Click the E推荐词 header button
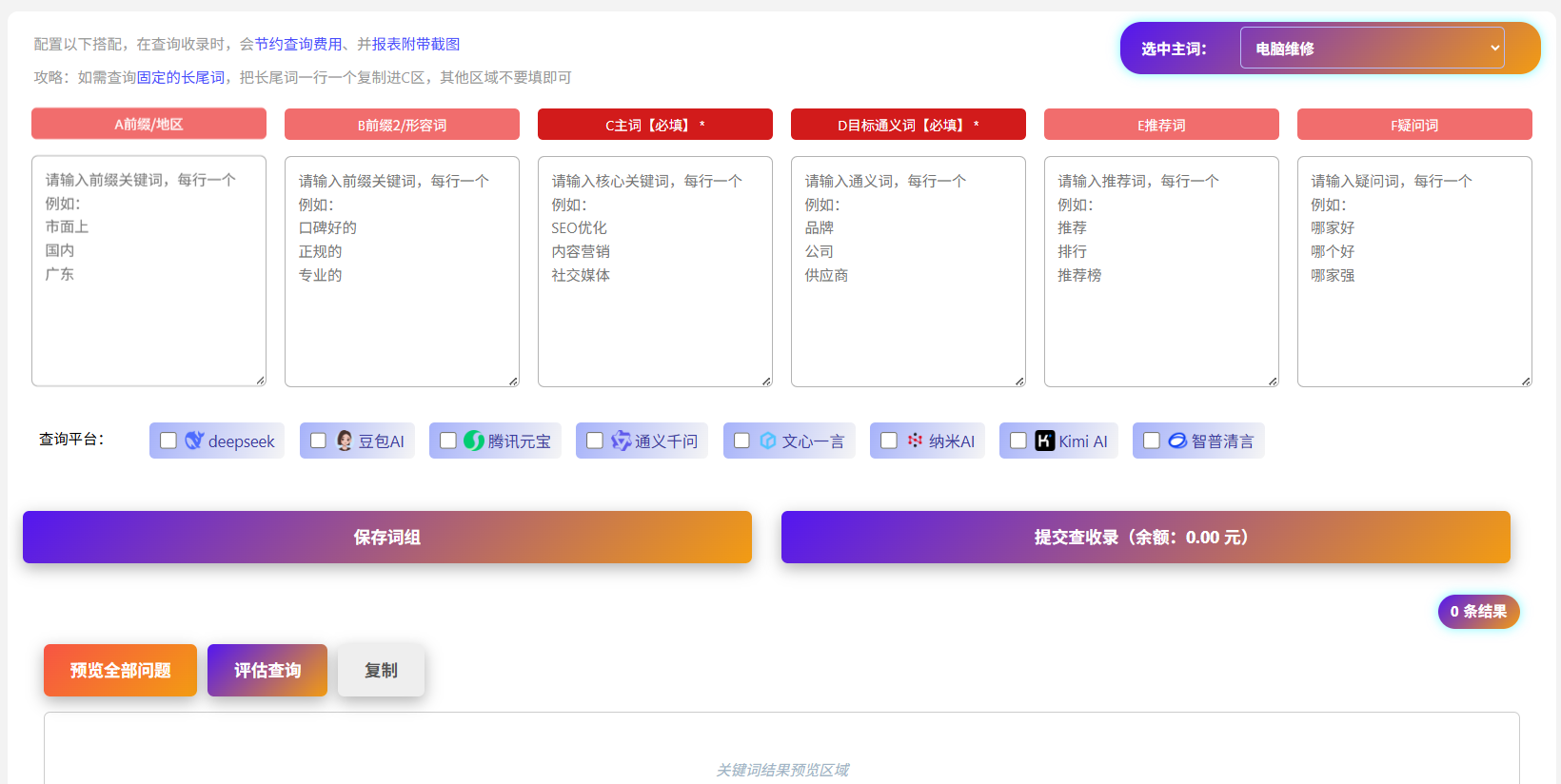 coord(1161,125)
